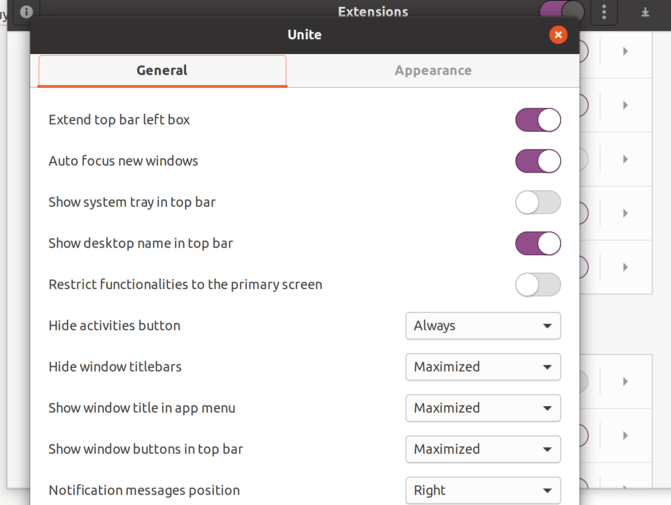Viewport: 671px width, 505px height.
Task: Expand Show window title in app menu dropdown
Action: click(483, 408)
